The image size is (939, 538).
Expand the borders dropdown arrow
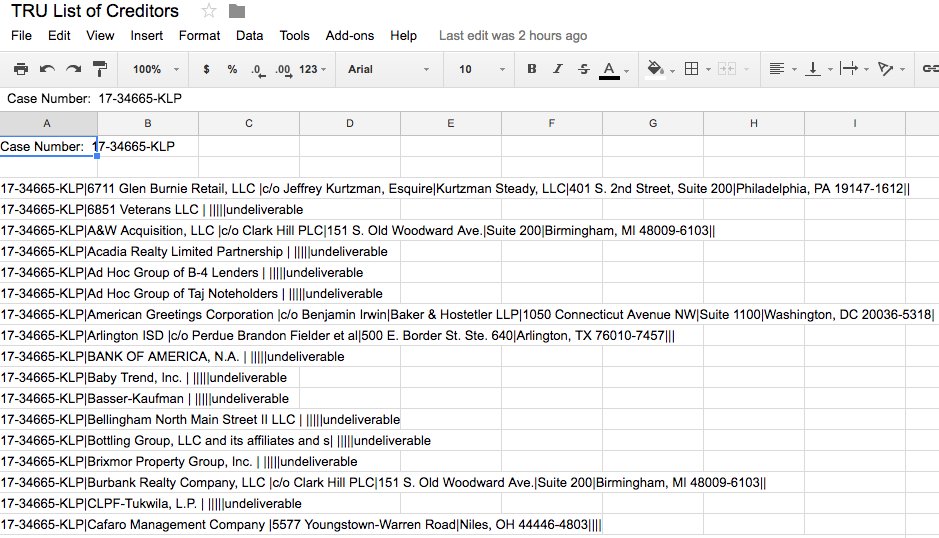[x=708, y=69]
